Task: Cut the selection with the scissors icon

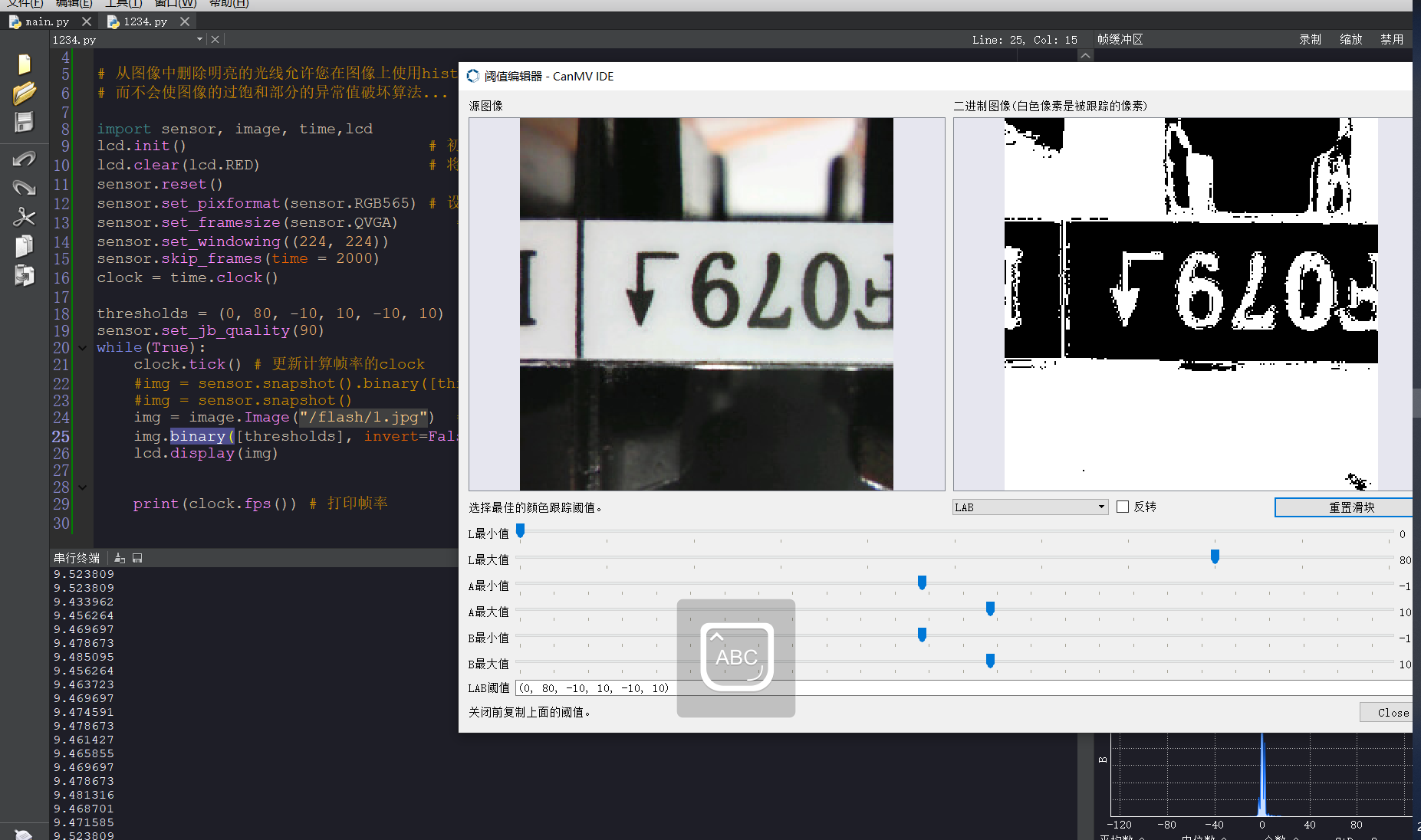Action: [24, 217]
